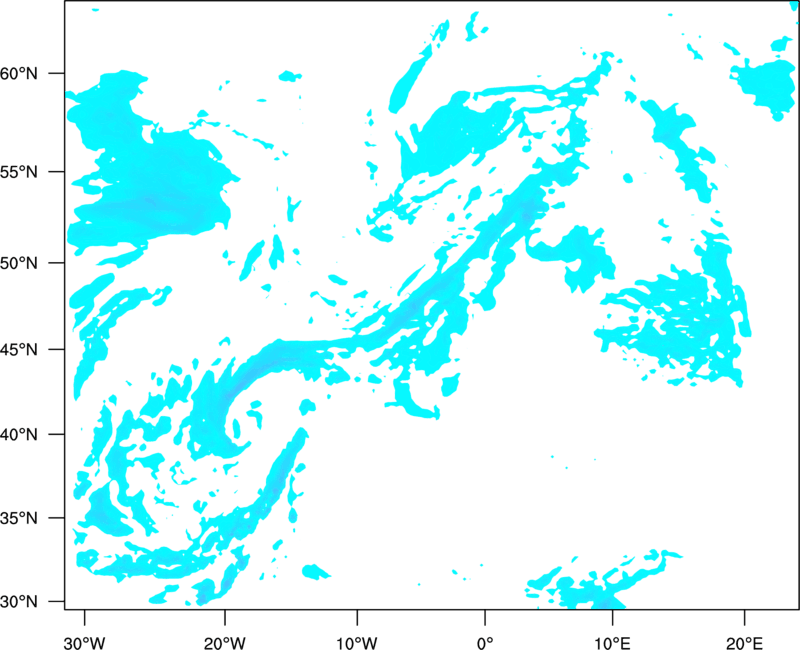Click the 20°E longitude label
800x650 pixels.
pos(744,643)
